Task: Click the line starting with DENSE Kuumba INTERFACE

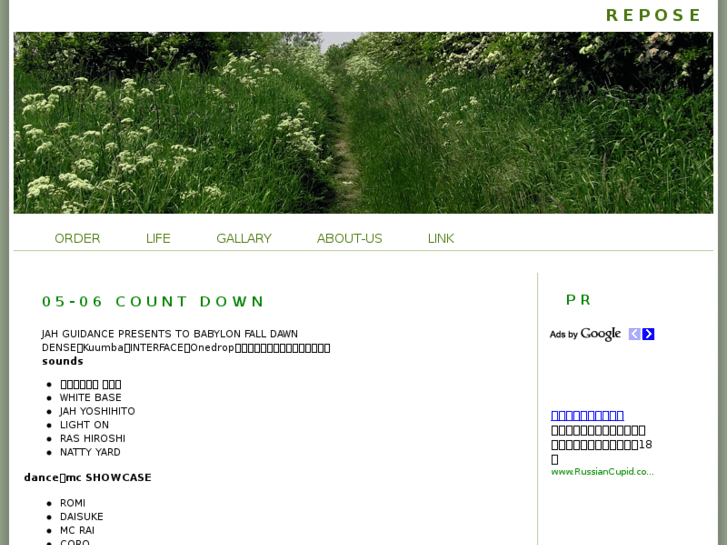Action: pos(186,348)
